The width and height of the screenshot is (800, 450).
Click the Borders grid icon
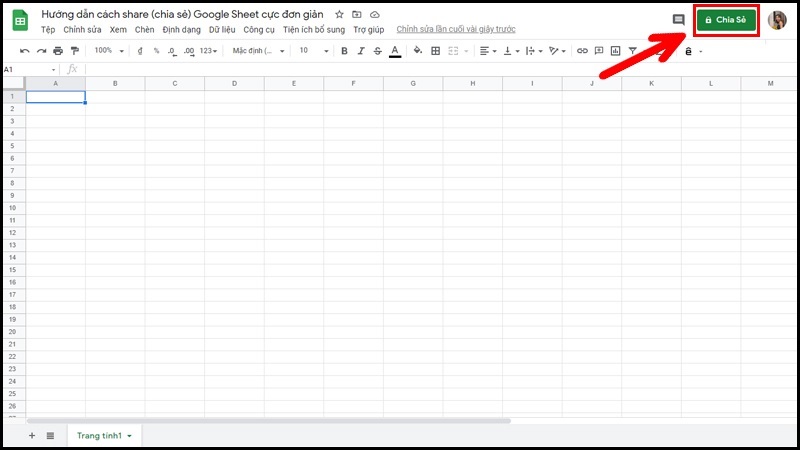coord(435,51)
